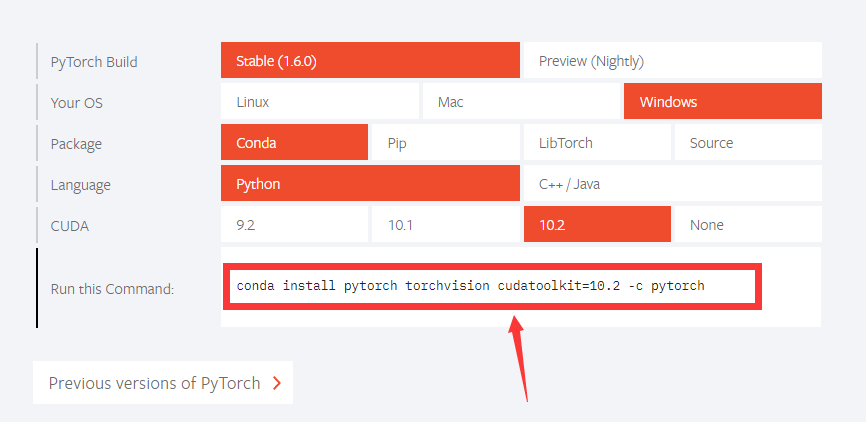Screen dimensions: 866x422
Task: Choose CUDA version 10.2
Action: (x=596, y=225)
